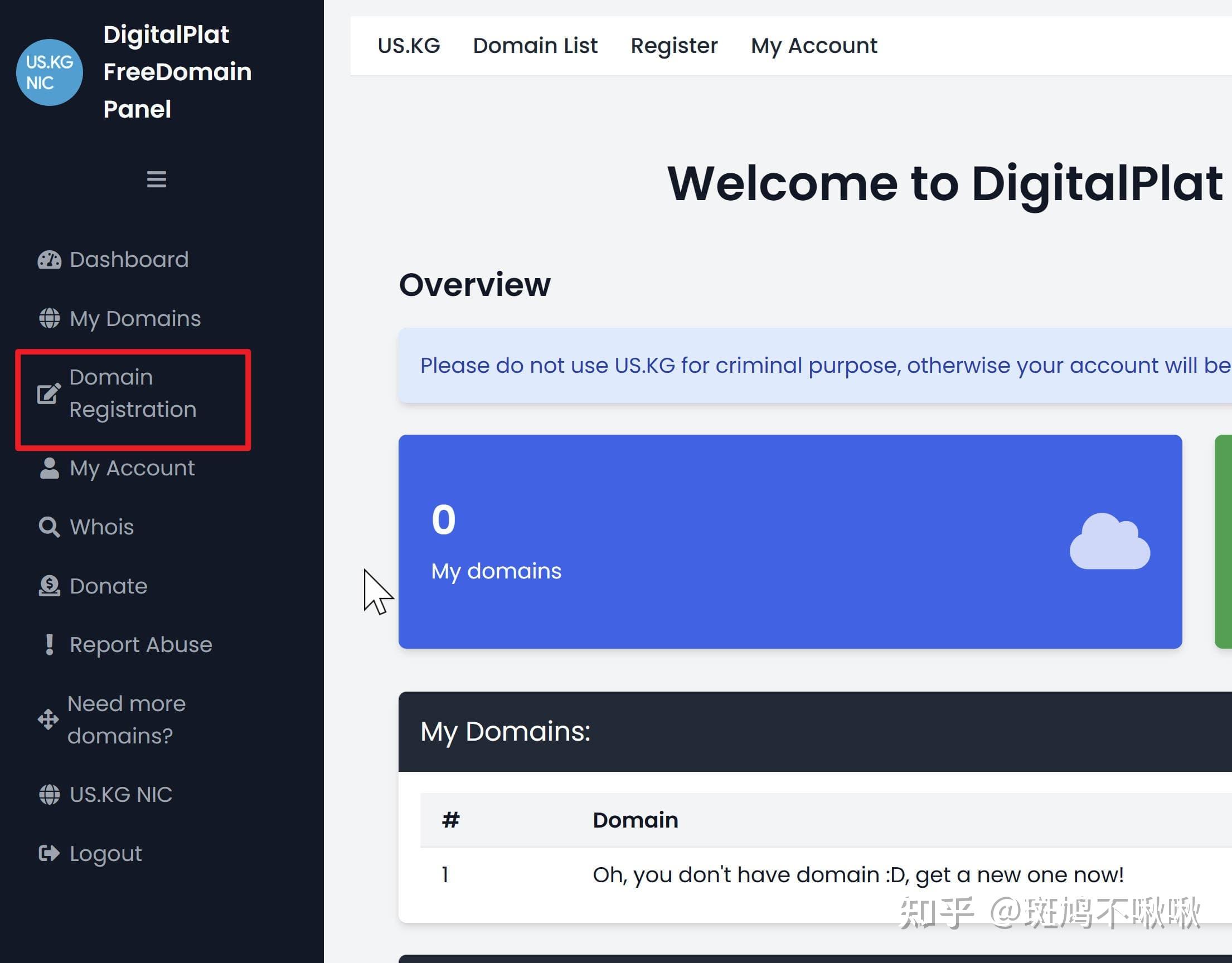Open the Need more domains? link
This screenshot has width=1232, height=963.
coord(127,719)
